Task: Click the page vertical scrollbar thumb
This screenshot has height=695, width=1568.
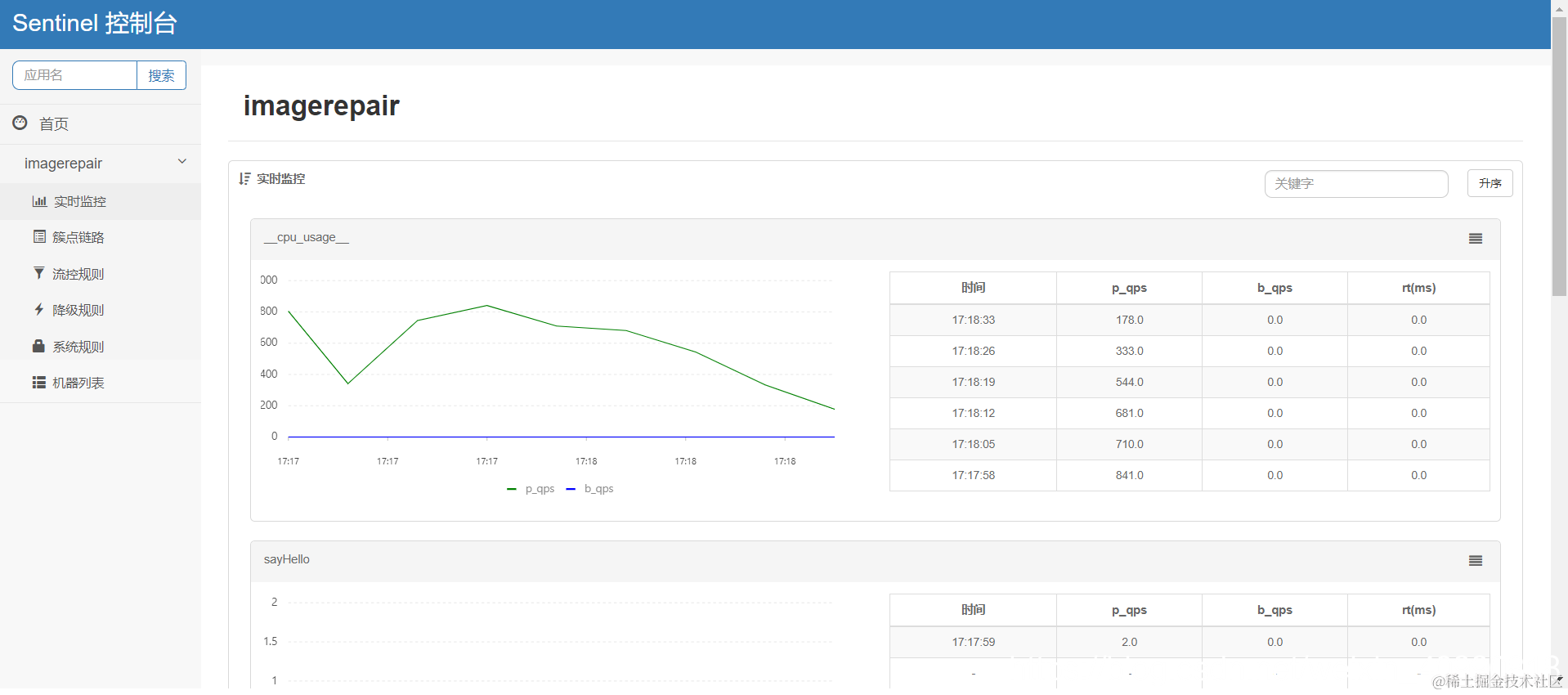Action: (1559, 155)
